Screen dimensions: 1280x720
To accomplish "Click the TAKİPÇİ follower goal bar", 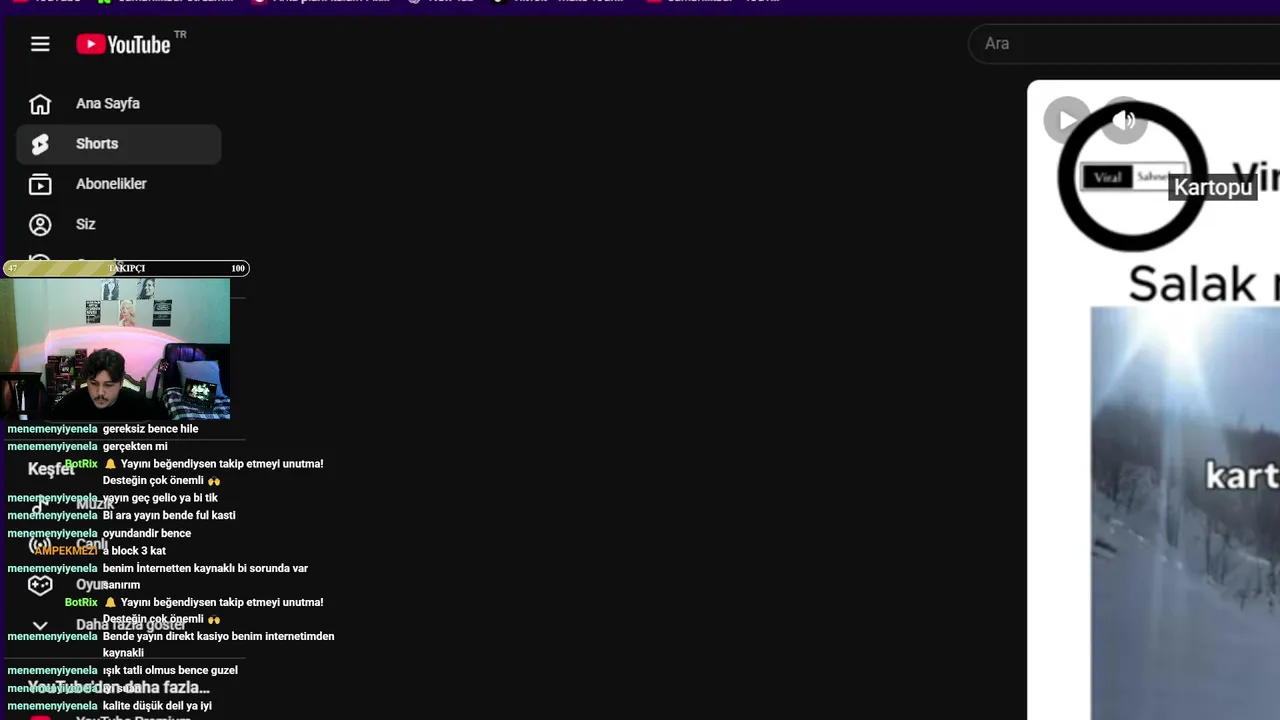I will (126, 268).
